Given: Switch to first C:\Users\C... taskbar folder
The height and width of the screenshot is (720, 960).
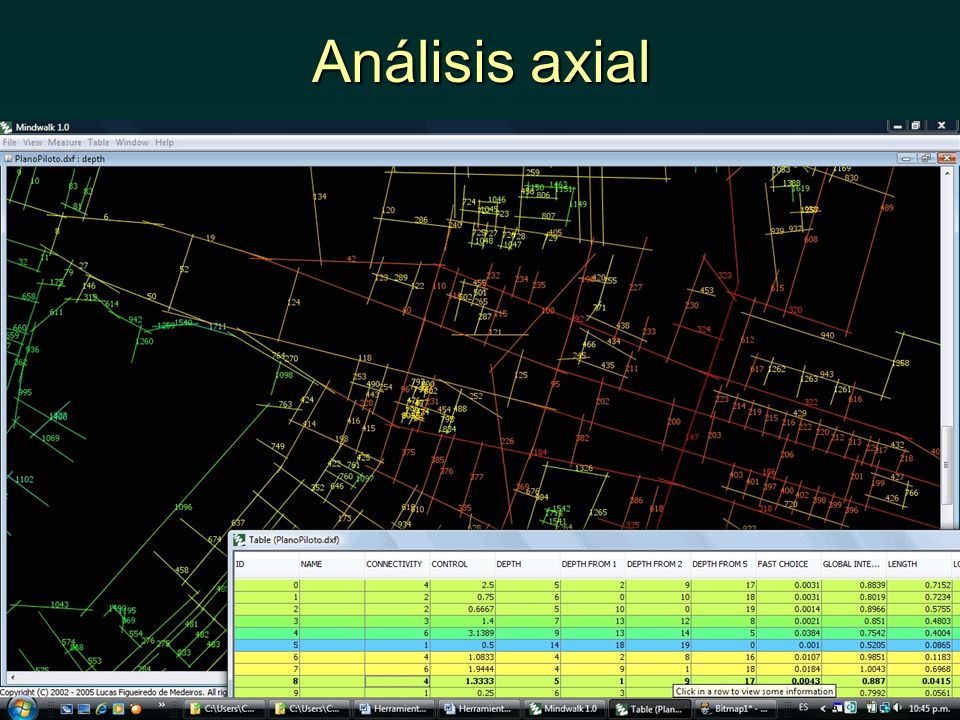Looking at the screenshot, I should 223,709.
